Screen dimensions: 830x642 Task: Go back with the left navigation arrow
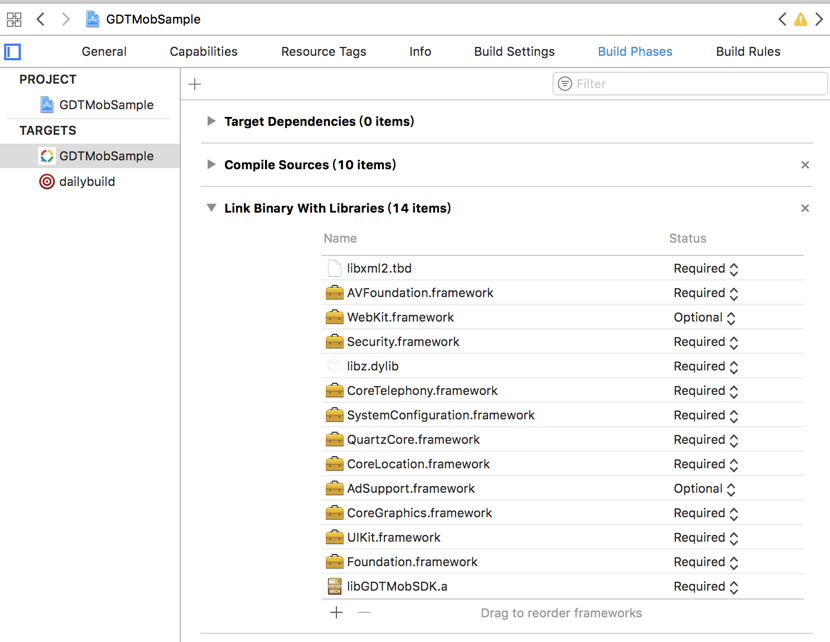pos(41,19)
